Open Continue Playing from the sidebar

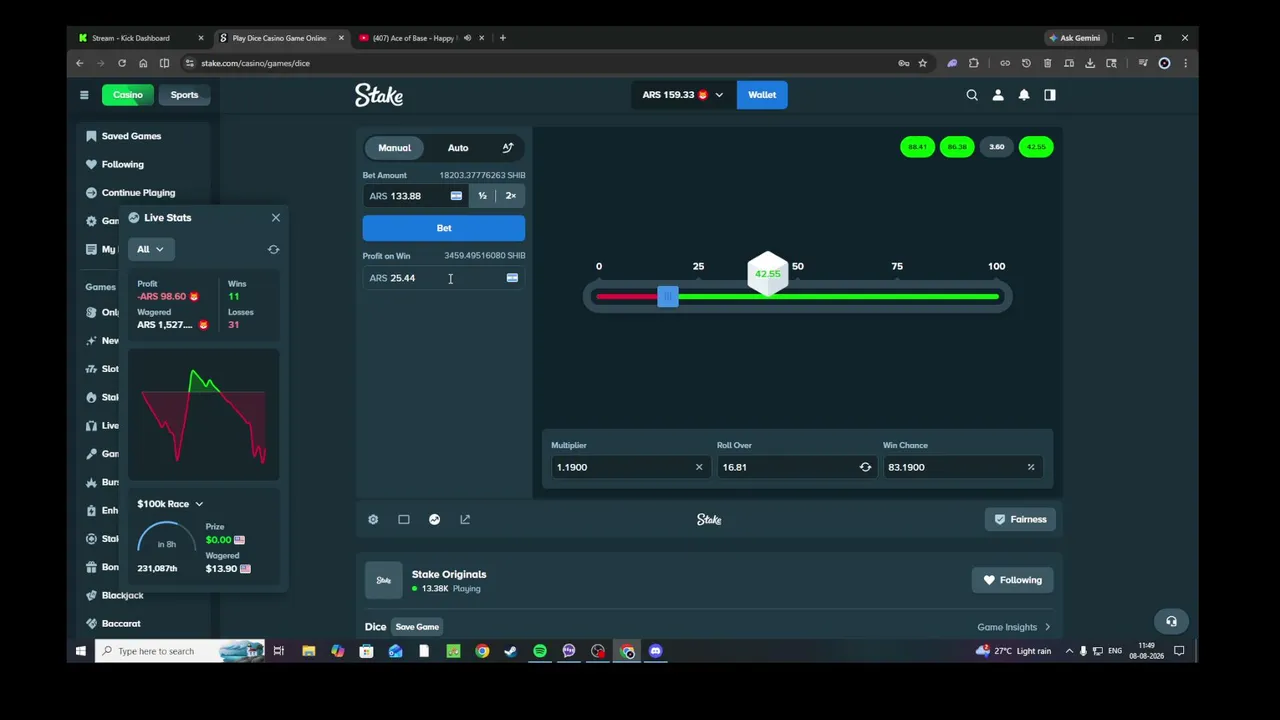click(138, 193)
